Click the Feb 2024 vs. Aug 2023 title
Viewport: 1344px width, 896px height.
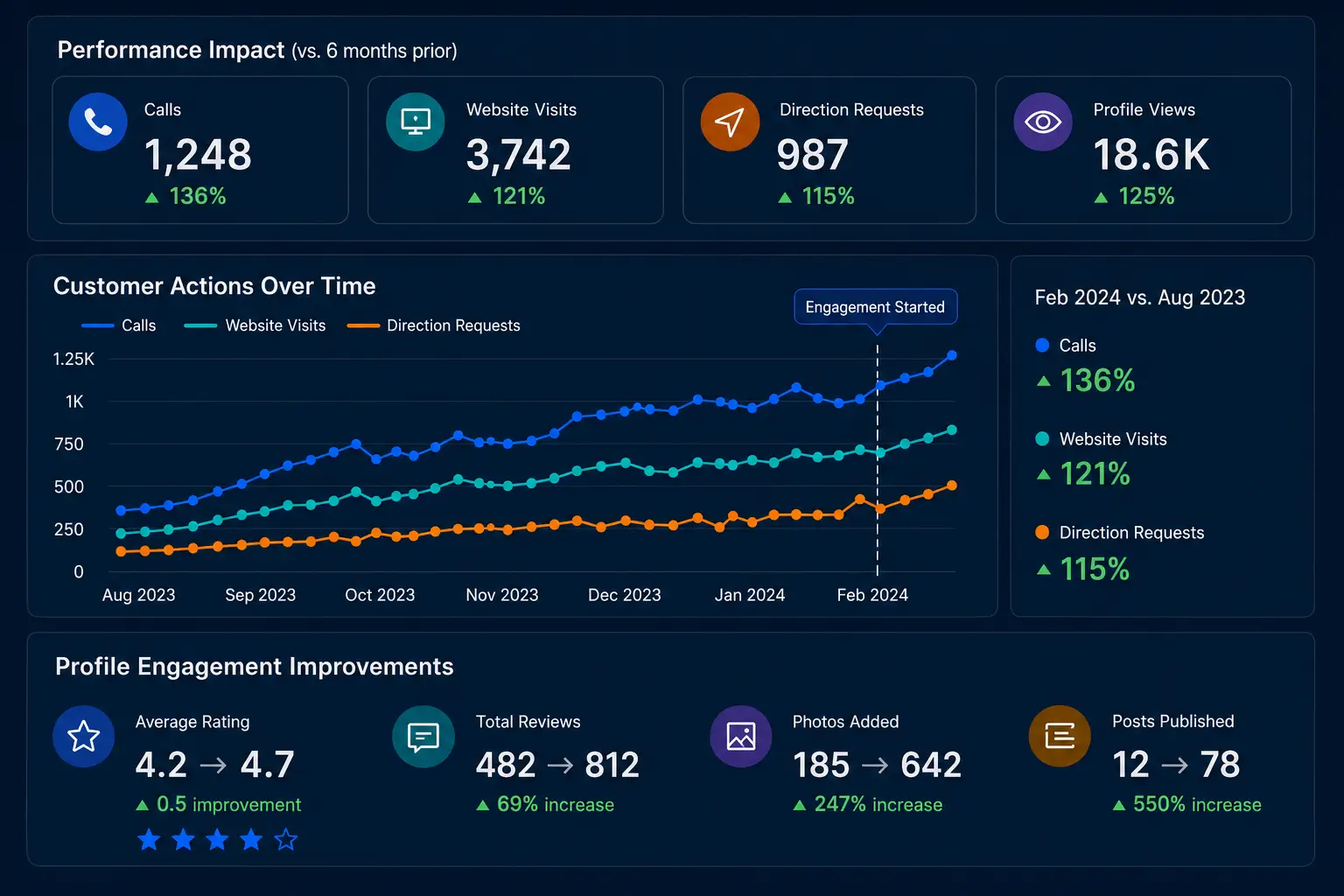(1140, 297)
